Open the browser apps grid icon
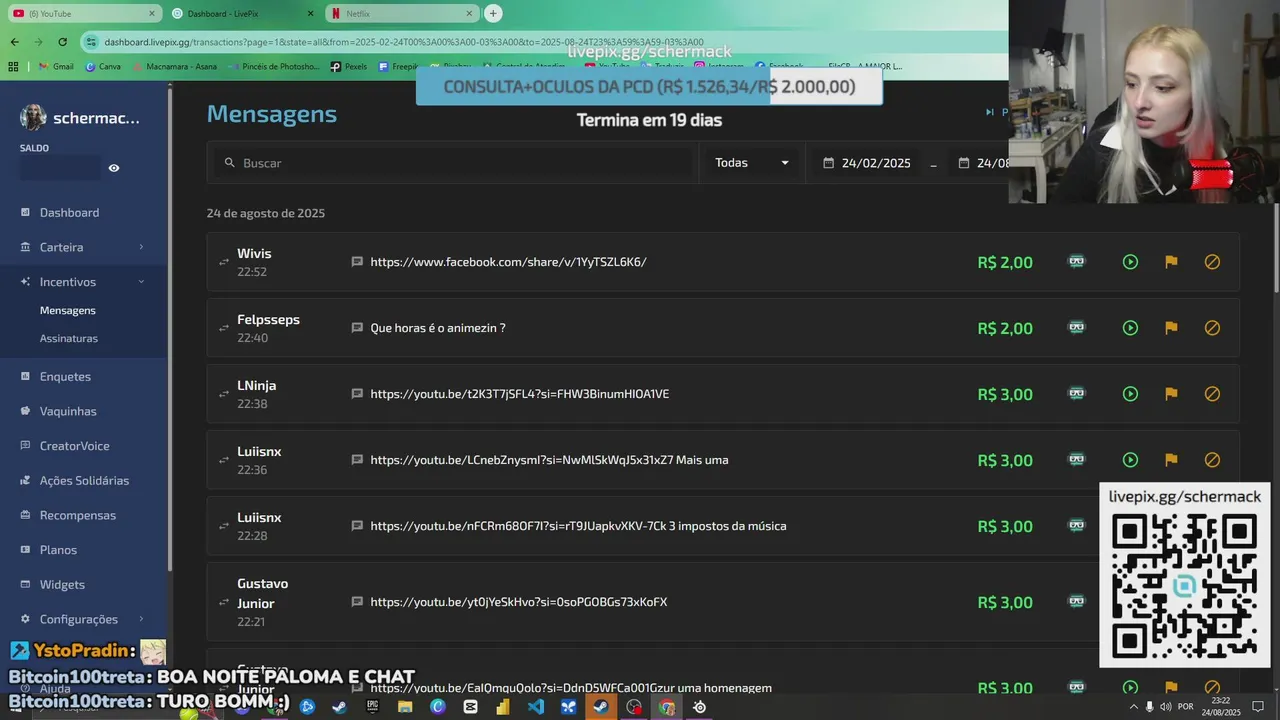This screenshot has width=1280, height=720. click(14, 66)
